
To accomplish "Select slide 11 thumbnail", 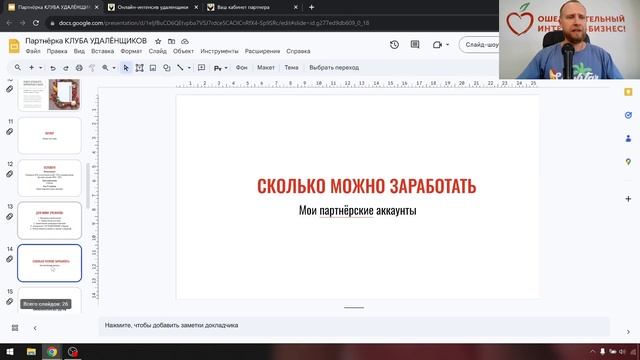I will pos(49,136).
